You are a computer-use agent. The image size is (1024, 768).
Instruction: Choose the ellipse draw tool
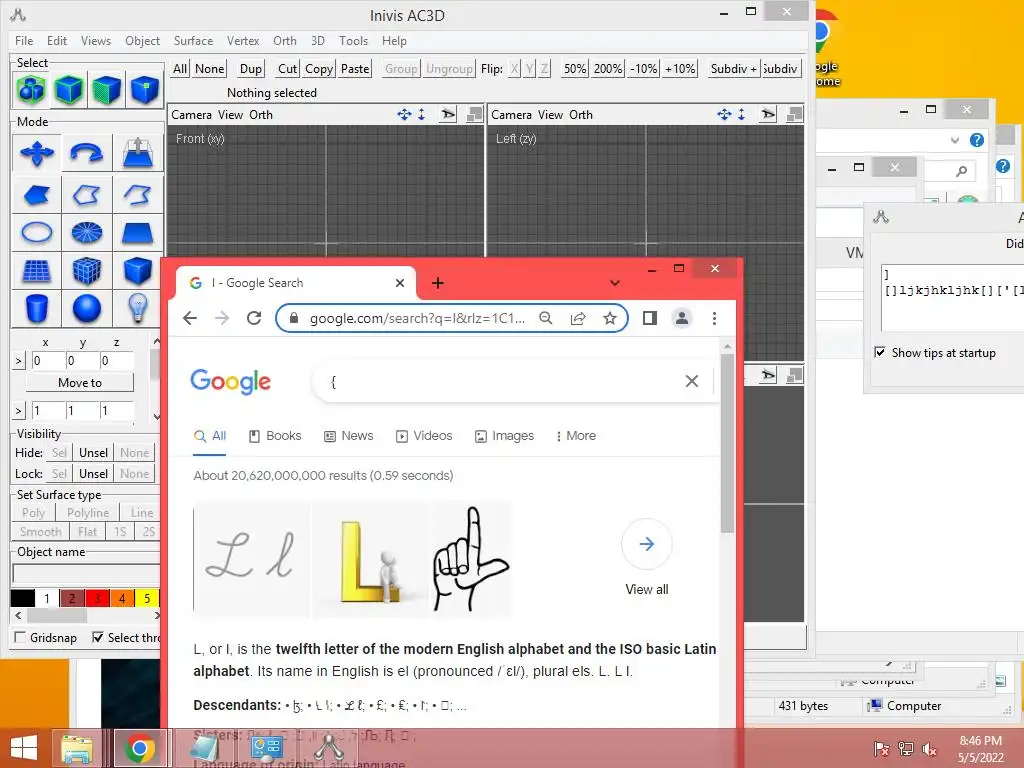click(37, 232)
